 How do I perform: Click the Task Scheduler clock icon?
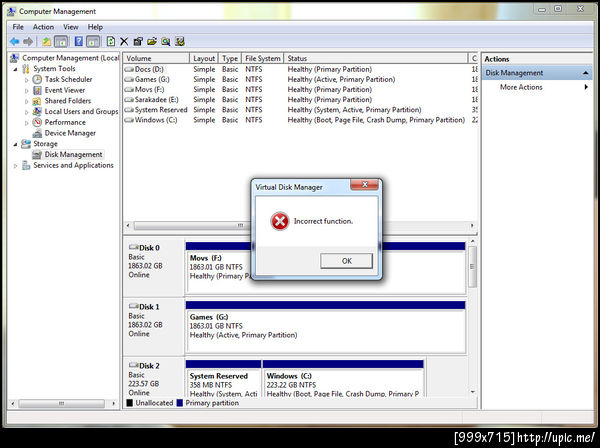click(x=37, y=79)
